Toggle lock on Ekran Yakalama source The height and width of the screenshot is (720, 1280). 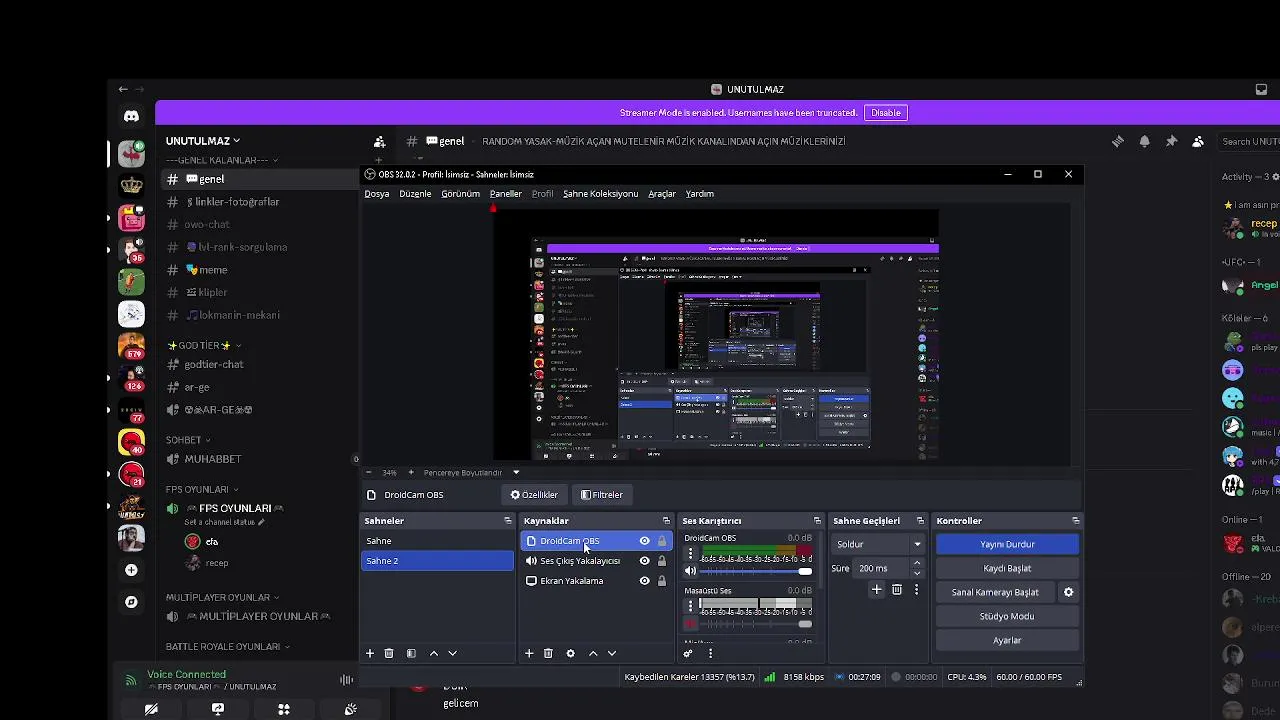tap(661, 581)
